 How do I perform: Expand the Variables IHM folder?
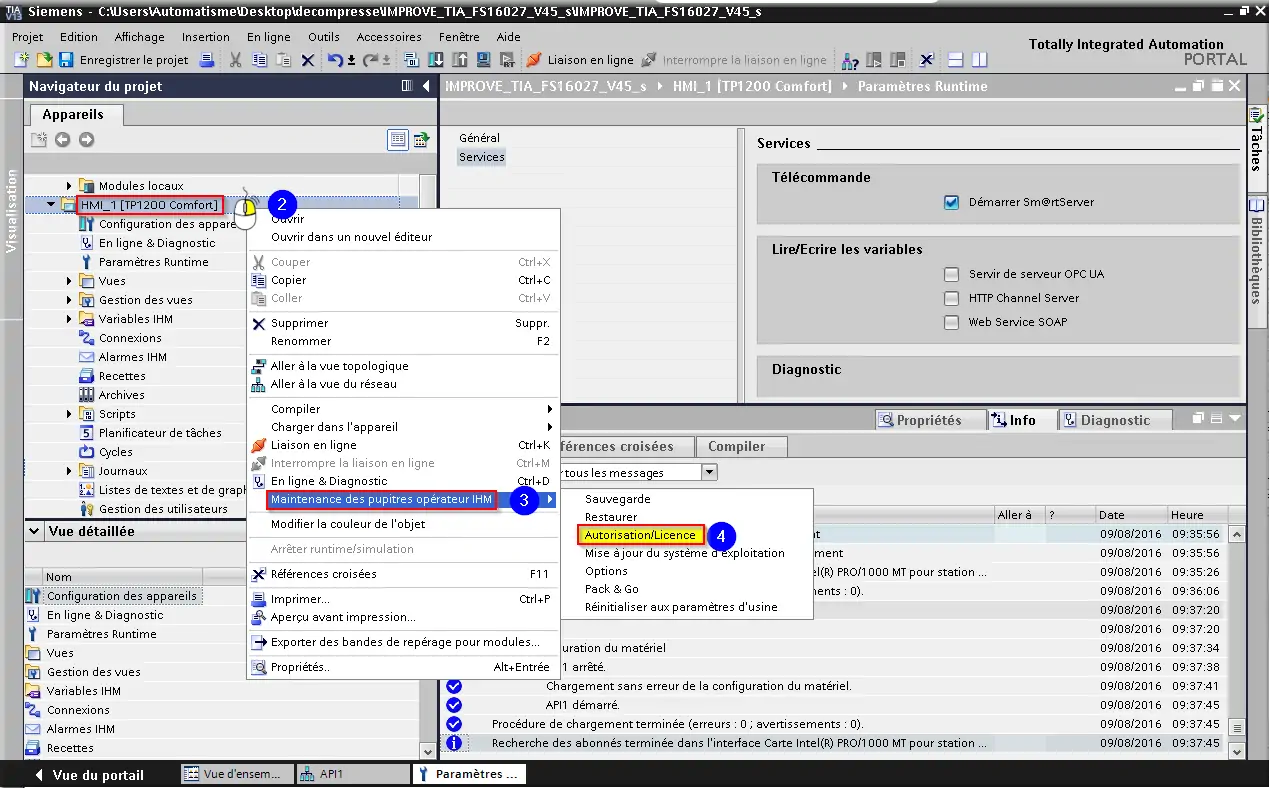click(69, 319)
